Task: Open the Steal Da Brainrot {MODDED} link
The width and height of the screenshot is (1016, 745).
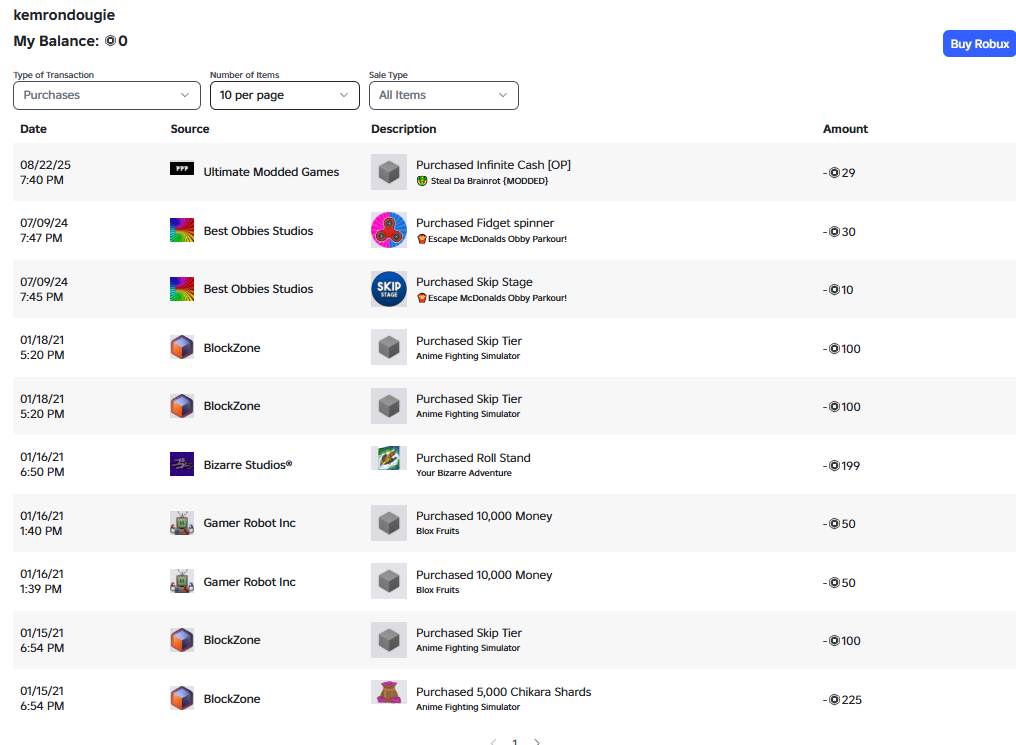Action: 489,181
